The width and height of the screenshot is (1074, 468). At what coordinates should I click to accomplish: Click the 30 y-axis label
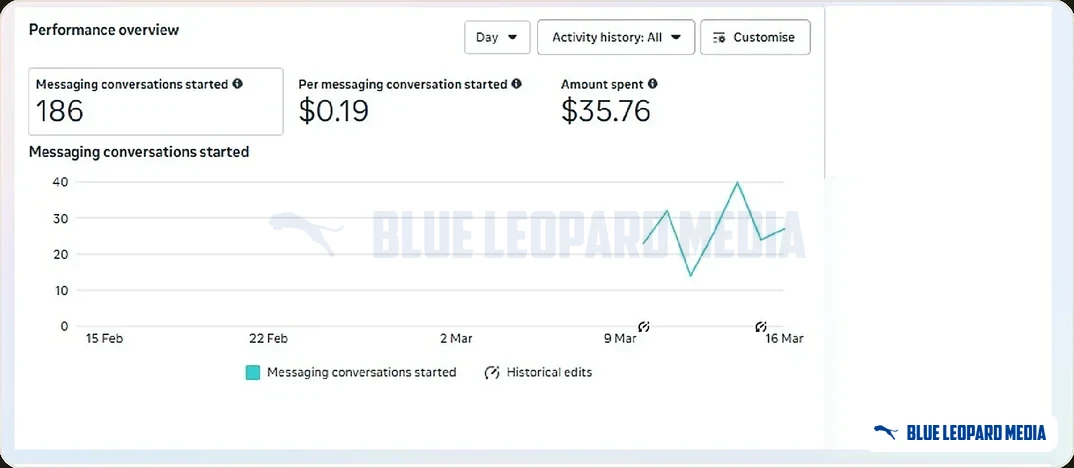pos(60,218)
